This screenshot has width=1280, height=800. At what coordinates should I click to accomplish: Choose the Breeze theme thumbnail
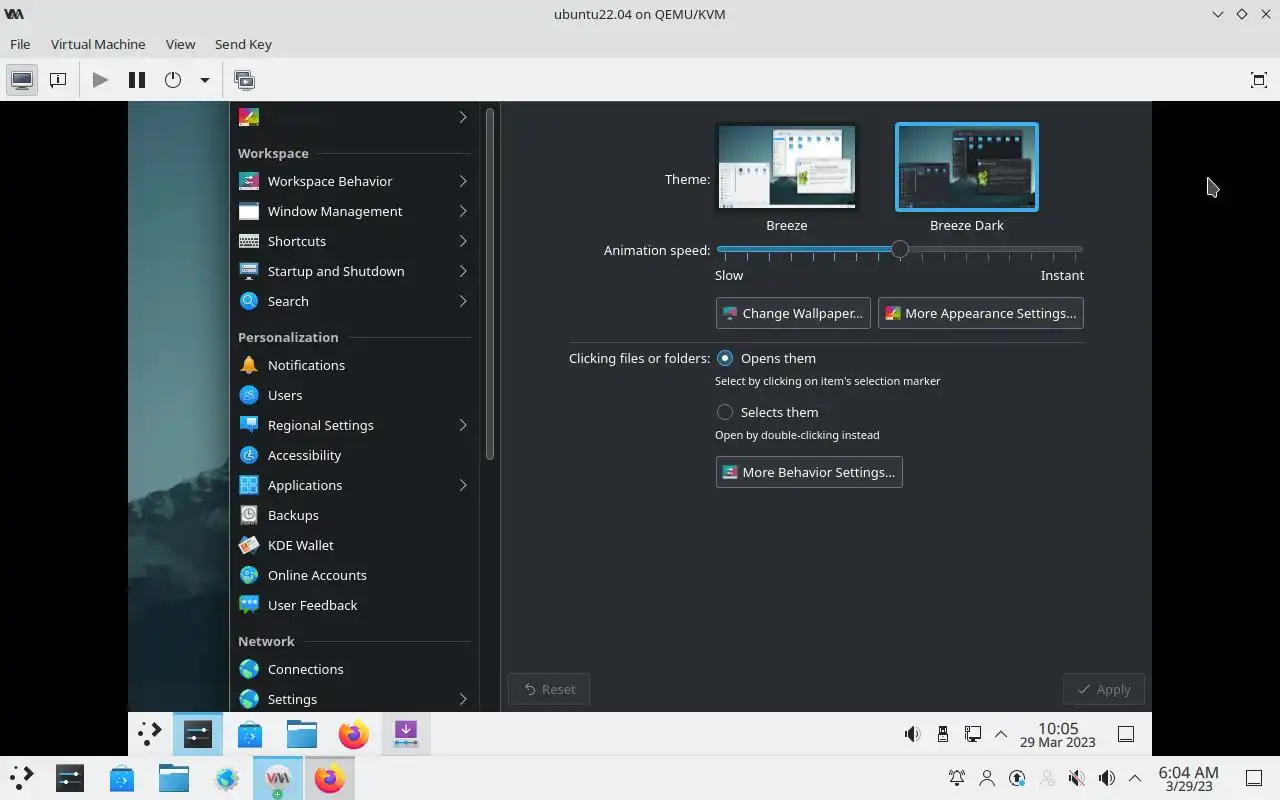[787, 167]
